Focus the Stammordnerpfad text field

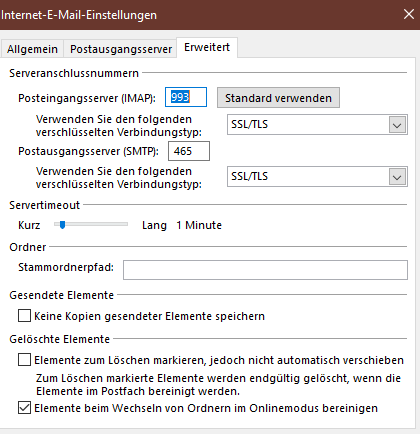[265, 270]
